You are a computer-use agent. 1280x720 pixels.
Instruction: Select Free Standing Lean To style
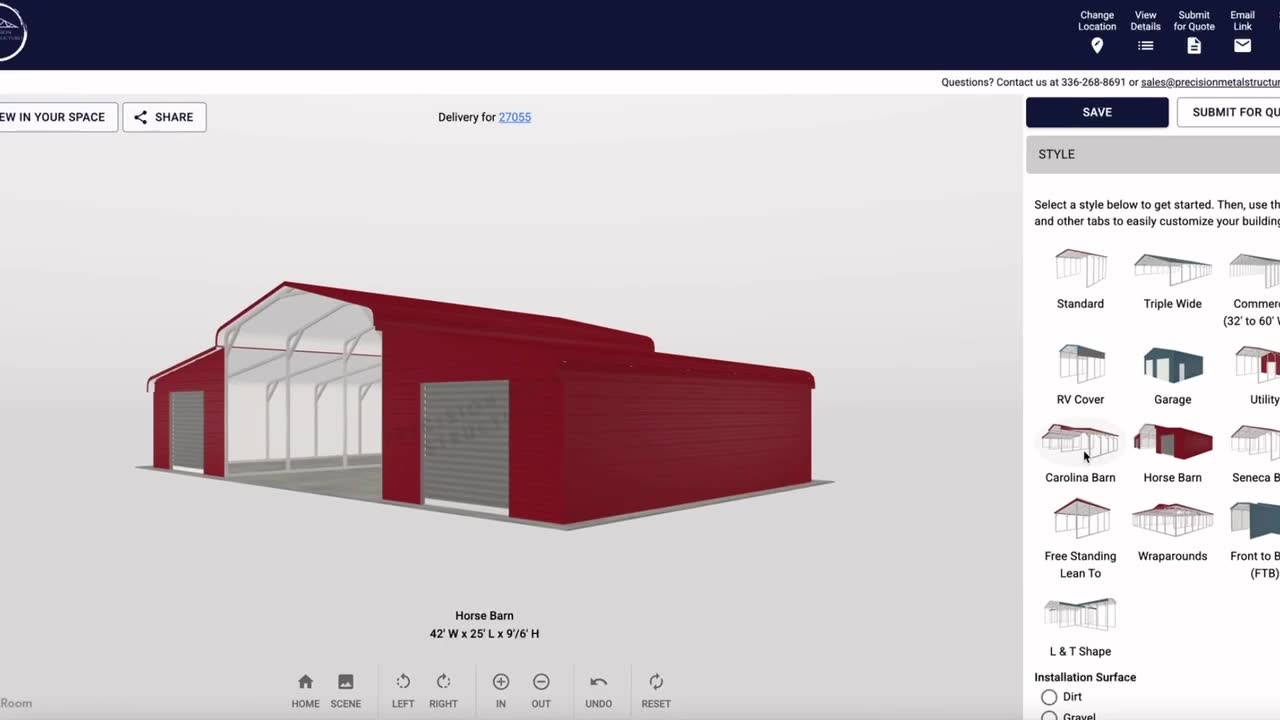(1081, 519)
